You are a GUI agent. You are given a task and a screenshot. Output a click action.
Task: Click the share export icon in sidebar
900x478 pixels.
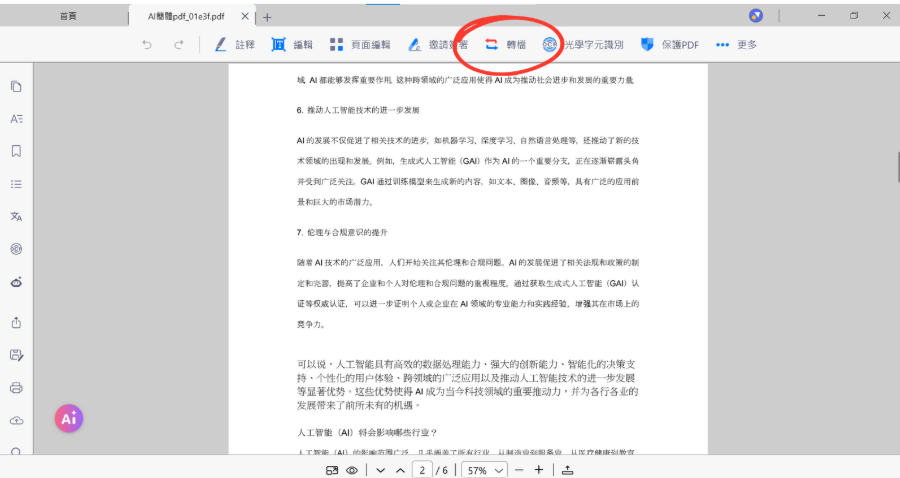[x=16, y=322]
